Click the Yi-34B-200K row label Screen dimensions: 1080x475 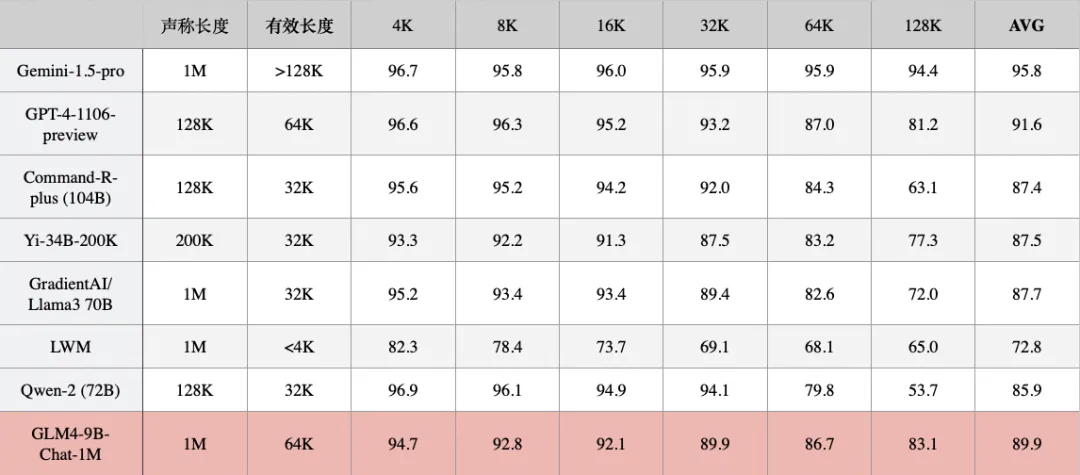(72, 240)
